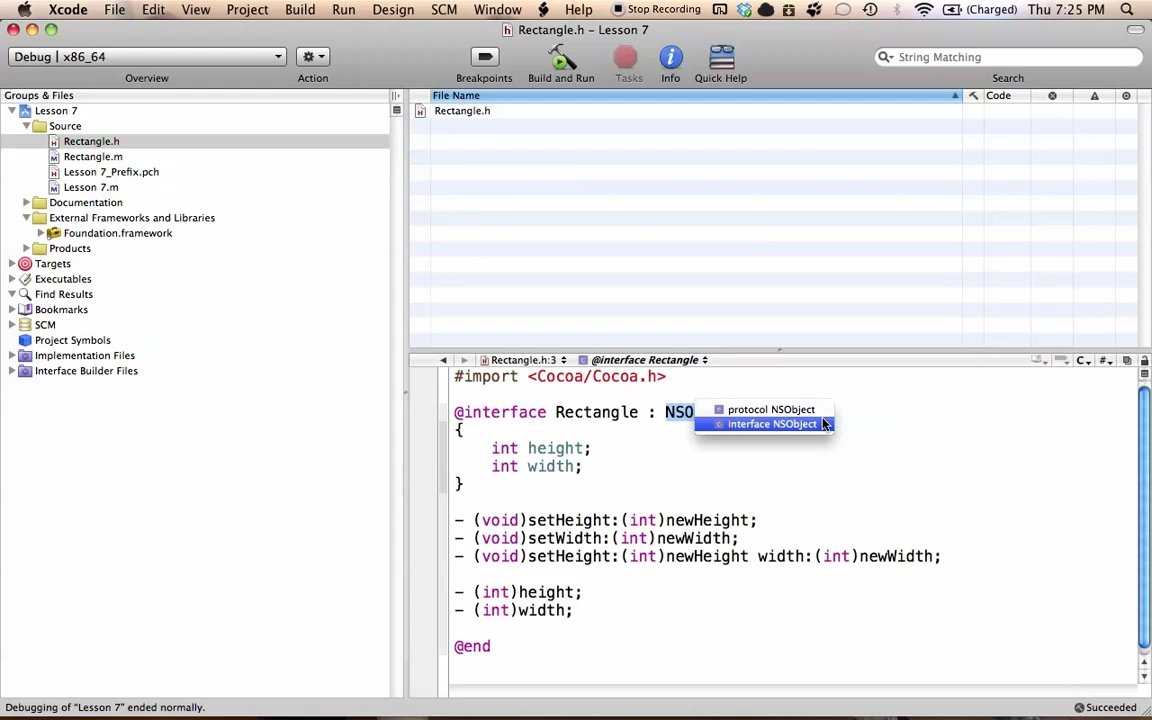Open the Build menu
The width and height of the screenshot is (1152, 720).
tap(300, 10)
